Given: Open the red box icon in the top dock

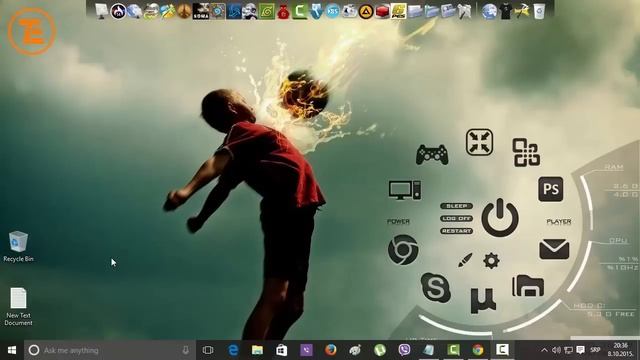Looking at the screenshot, I should pos(382,11).
